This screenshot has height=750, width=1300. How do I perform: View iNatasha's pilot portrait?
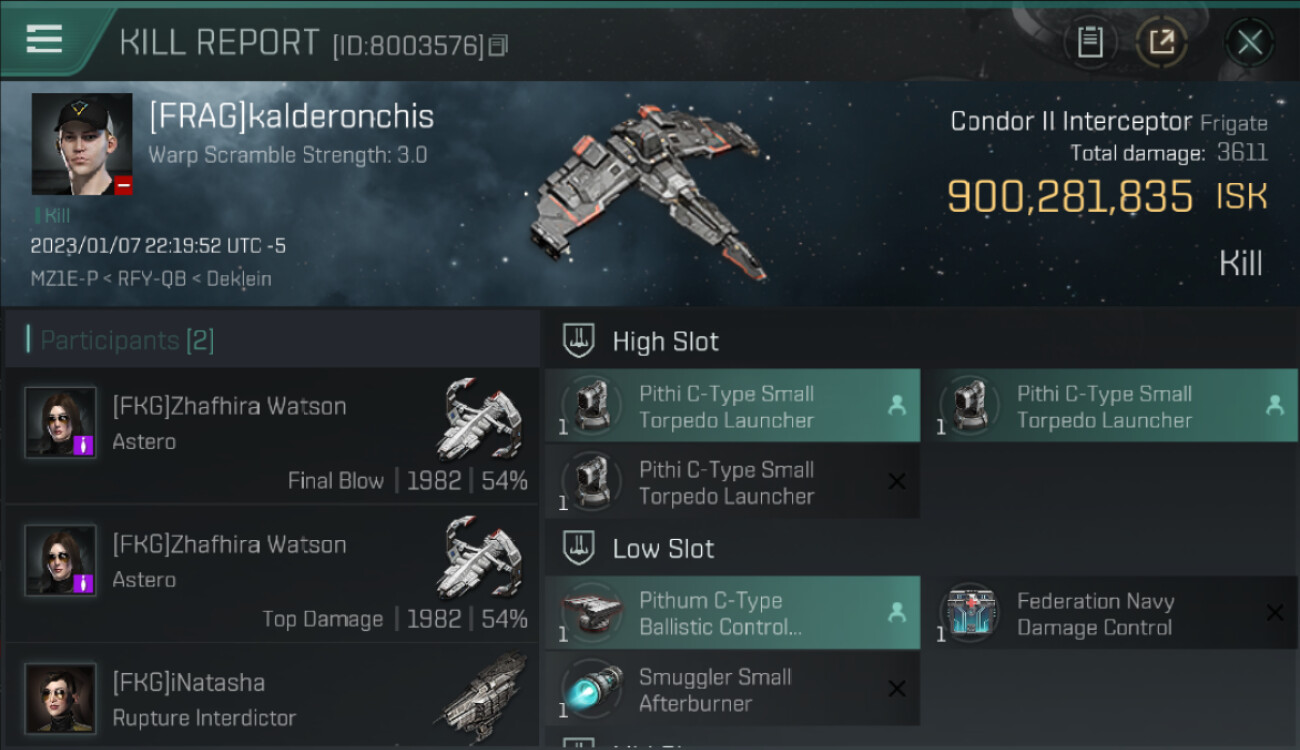61,699
